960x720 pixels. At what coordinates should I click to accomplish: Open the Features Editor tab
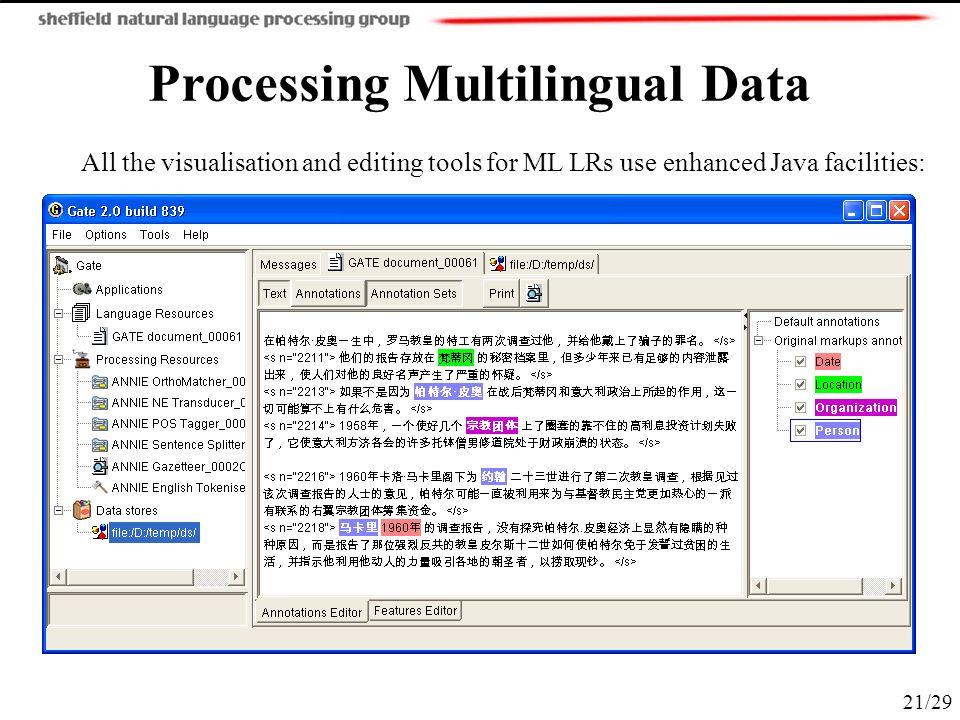tap(415, 610)
